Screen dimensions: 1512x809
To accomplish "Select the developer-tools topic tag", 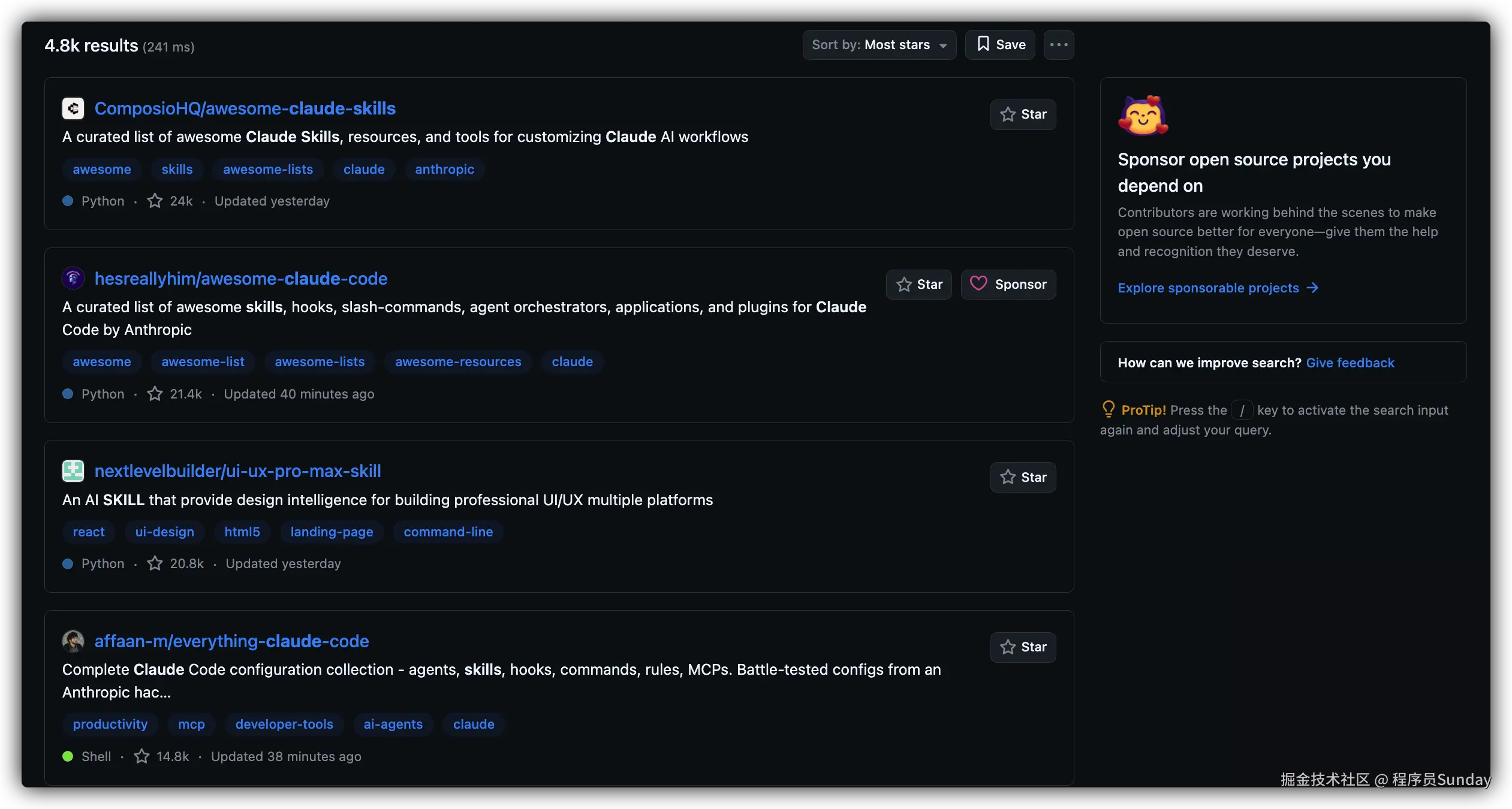I will point(284,725).
